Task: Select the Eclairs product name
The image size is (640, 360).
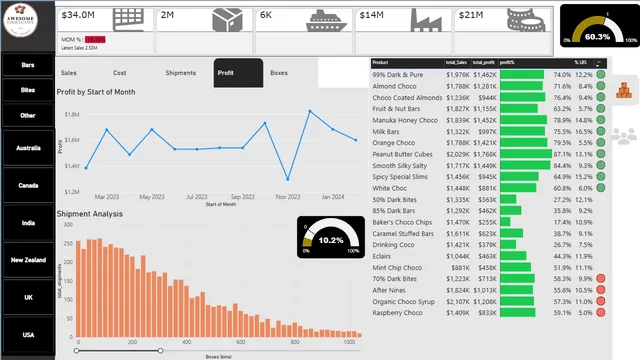Action: (381, 256)
